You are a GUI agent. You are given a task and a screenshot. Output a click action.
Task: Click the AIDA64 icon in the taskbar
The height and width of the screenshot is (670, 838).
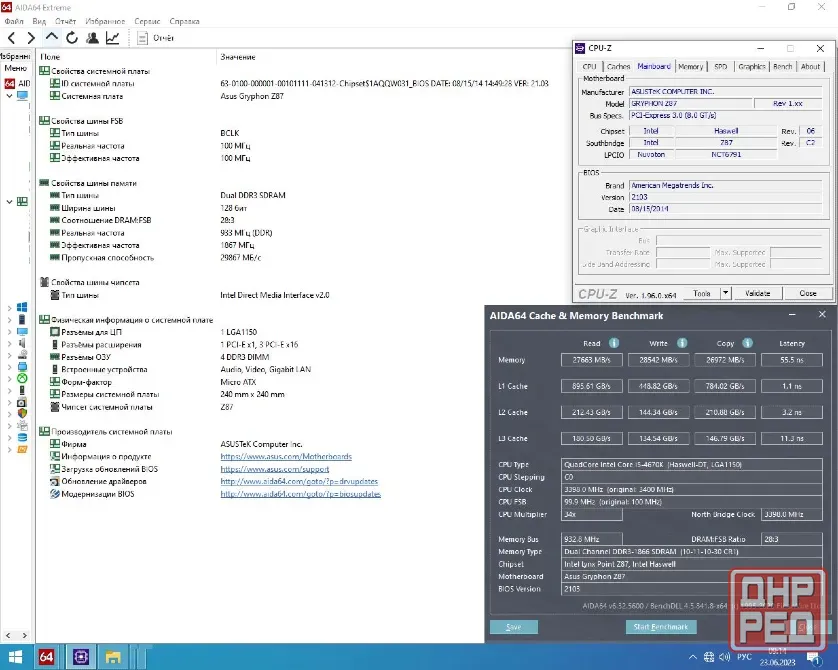[46, 657]
